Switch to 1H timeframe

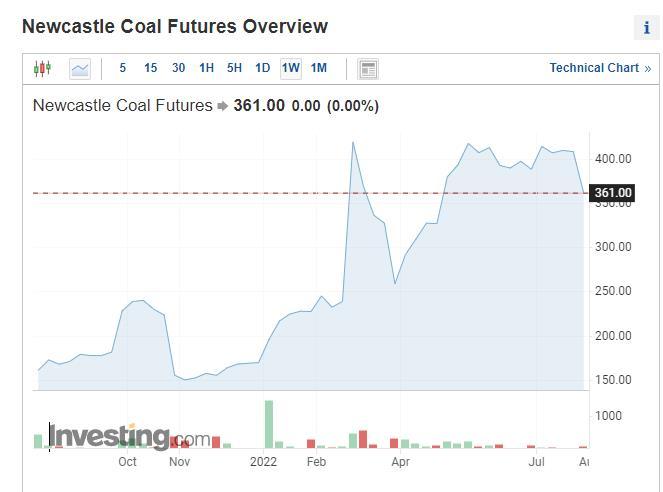[x=206, y=68]
